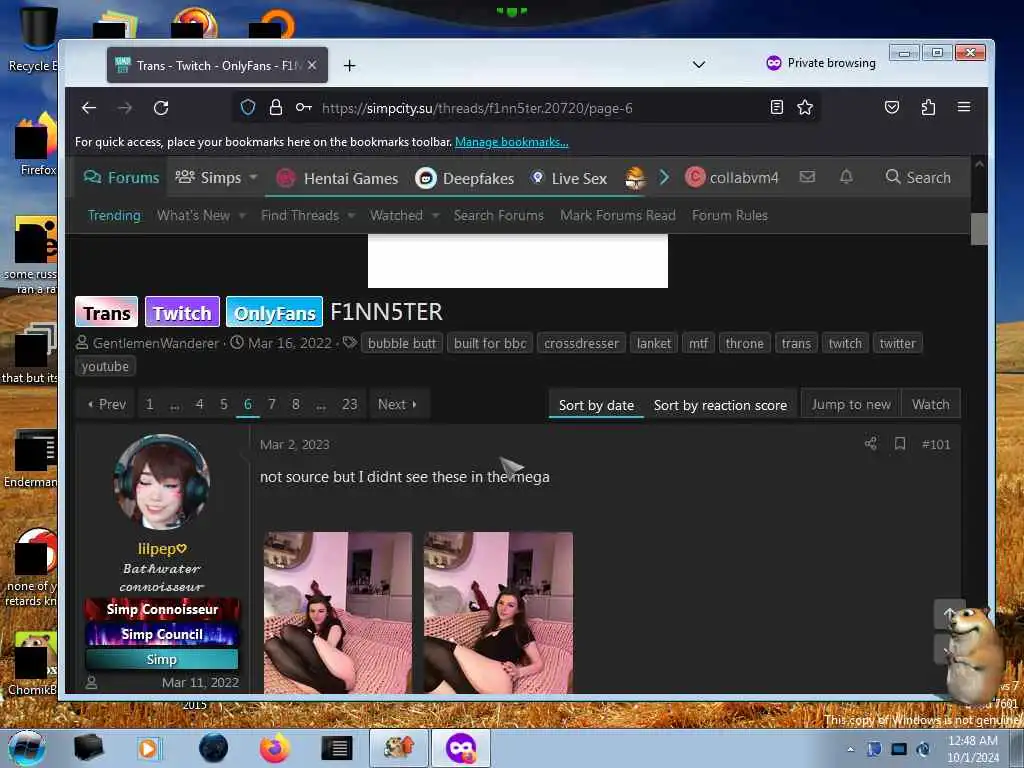This screenshot has height=768, width=1024.
Task: Open Search Forums link
Action: coord(499,216)
